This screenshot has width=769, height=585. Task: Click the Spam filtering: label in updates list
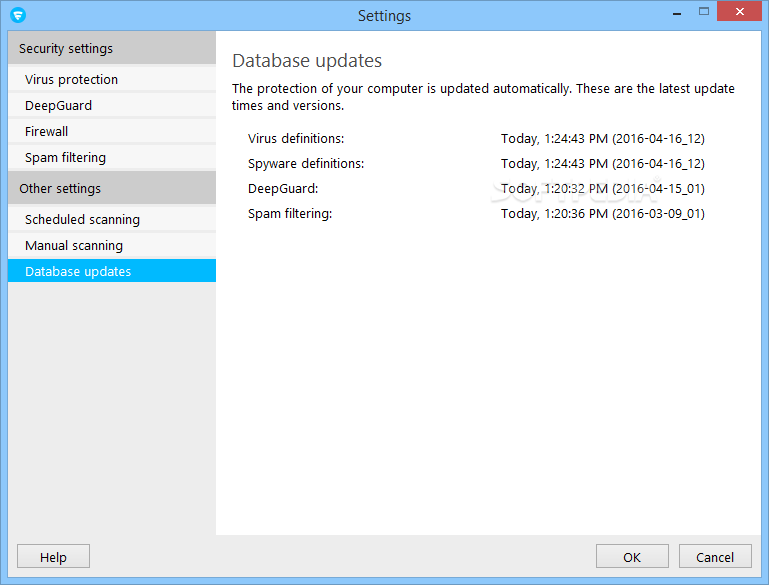[290, 214]
